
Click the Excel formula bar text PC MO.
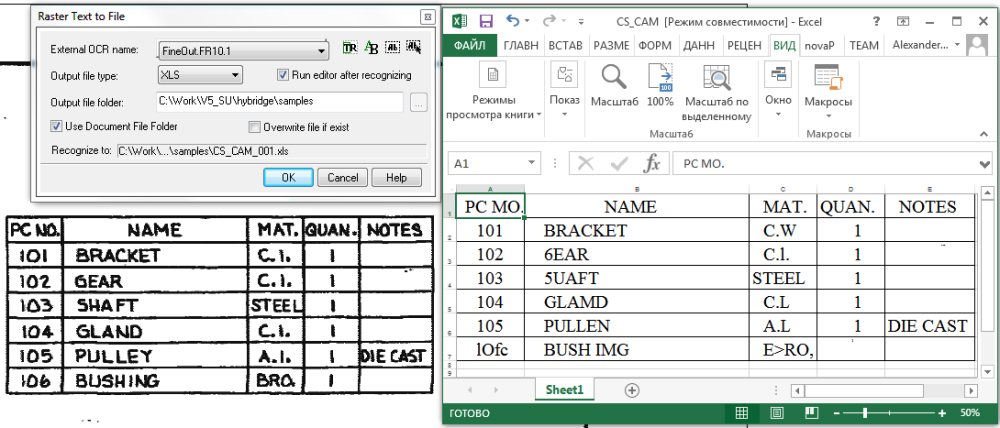point(703,164)
